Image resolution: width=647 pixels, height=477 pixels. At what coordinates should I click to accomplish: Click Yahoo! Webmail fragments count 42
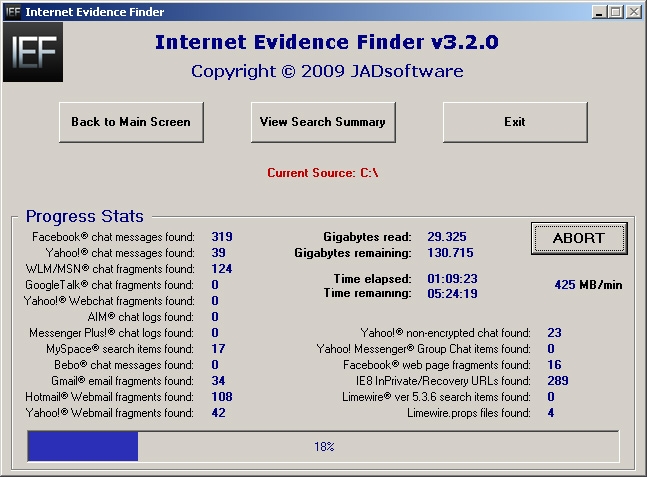218,413
